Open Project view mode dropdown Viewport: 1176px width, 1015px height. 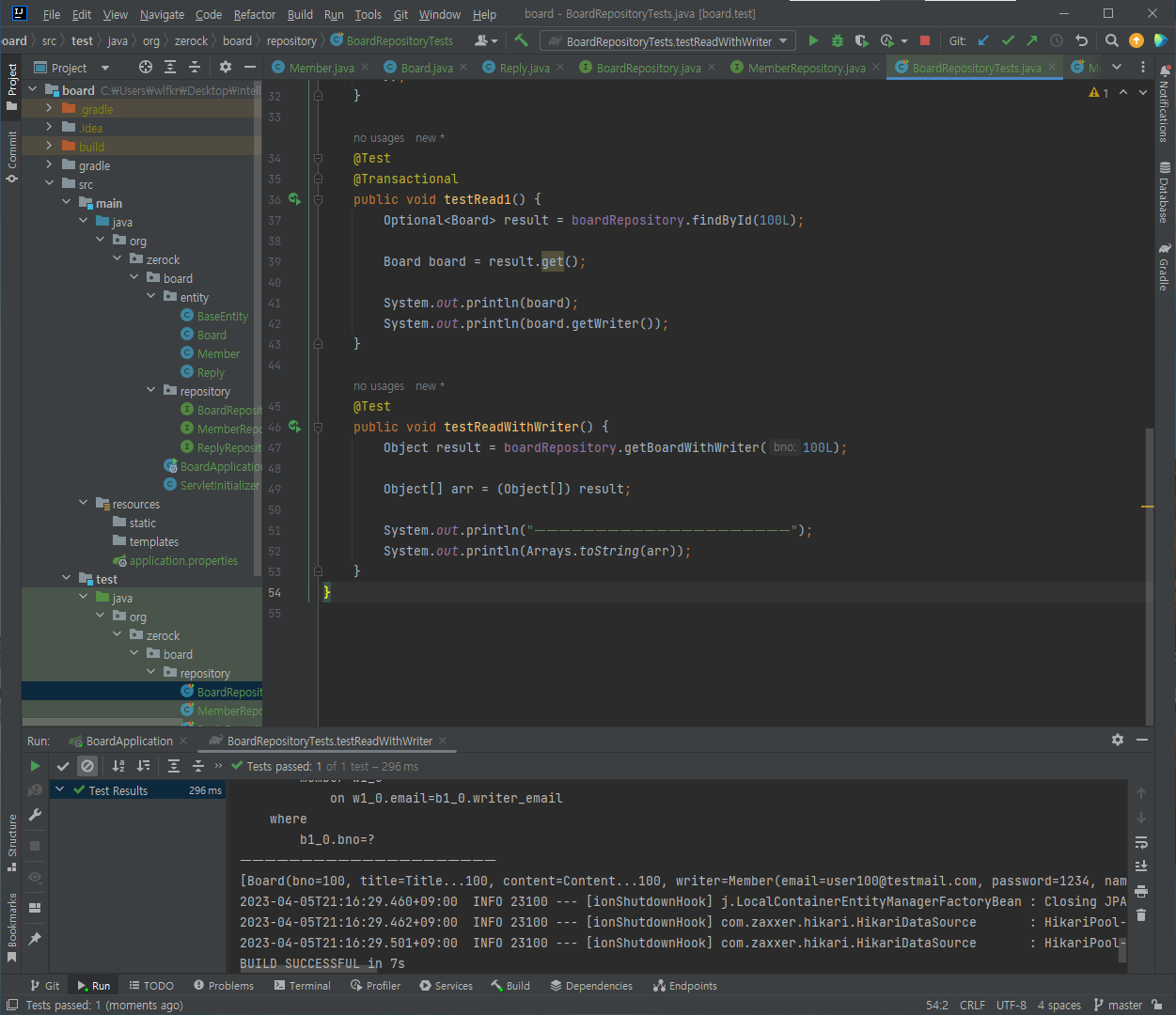coord(104,68)
